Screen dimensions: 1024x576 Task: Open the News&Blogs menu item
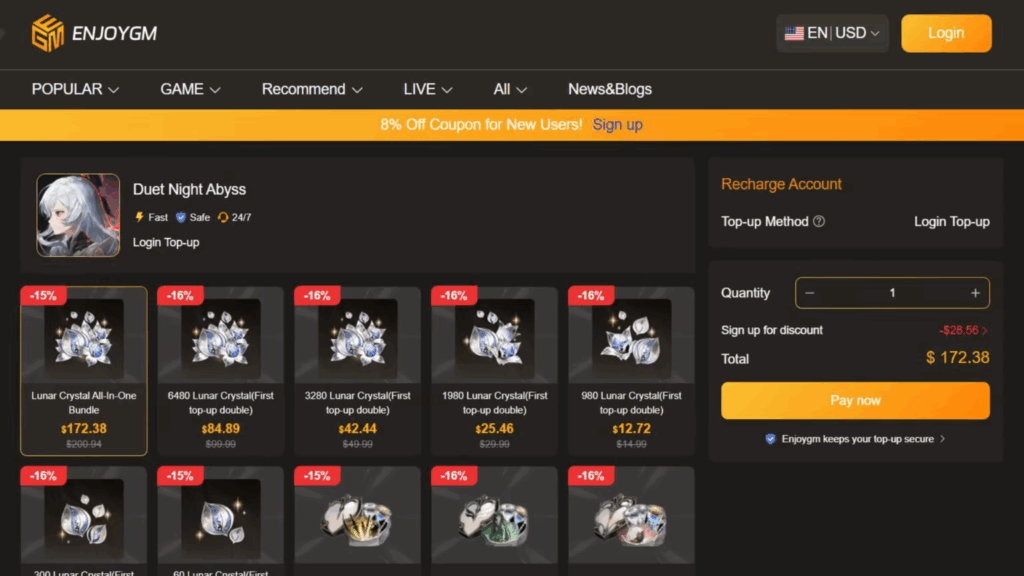click(610, 89)
